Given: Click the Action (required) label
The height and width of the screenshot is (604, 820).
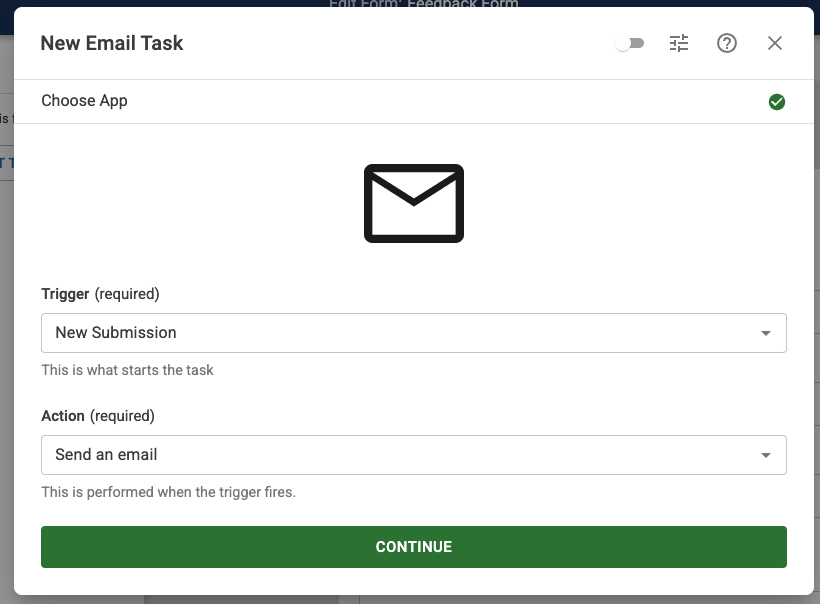Looking at the screenshot, I should [x=98, y=416].
